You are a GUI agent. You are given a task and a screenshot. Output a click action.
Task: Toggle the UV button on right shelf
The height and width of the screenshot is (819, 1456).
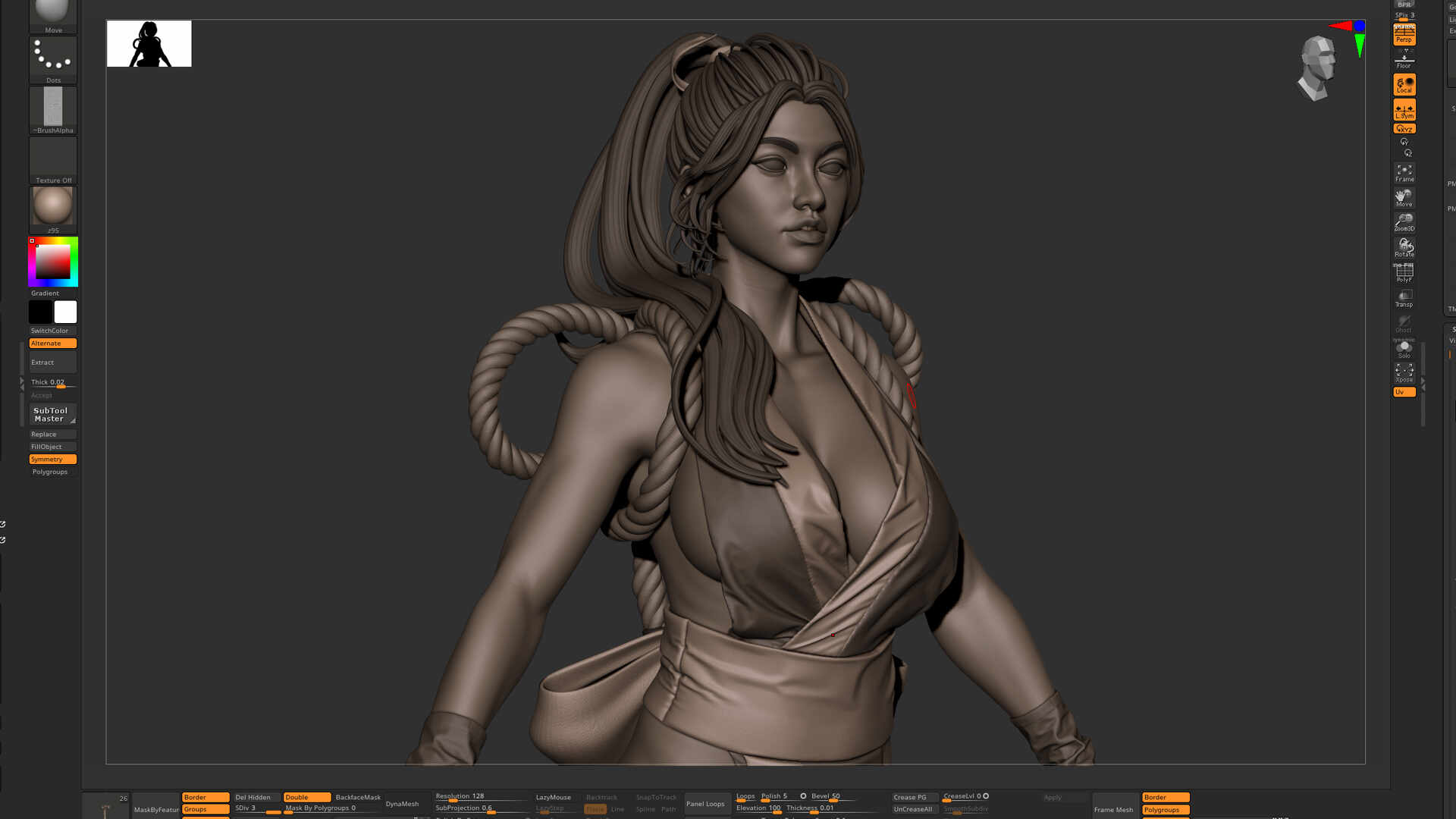[x=1404, y=392]
